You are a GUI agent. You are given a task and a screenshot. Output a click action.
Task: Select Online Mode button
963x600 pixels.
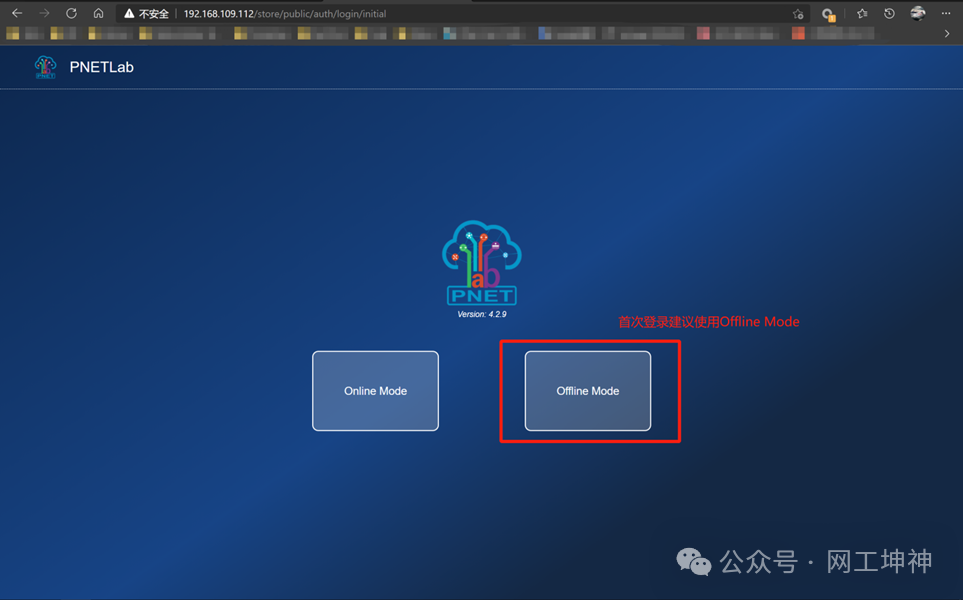pyautogui.click(x=375, y=391)
